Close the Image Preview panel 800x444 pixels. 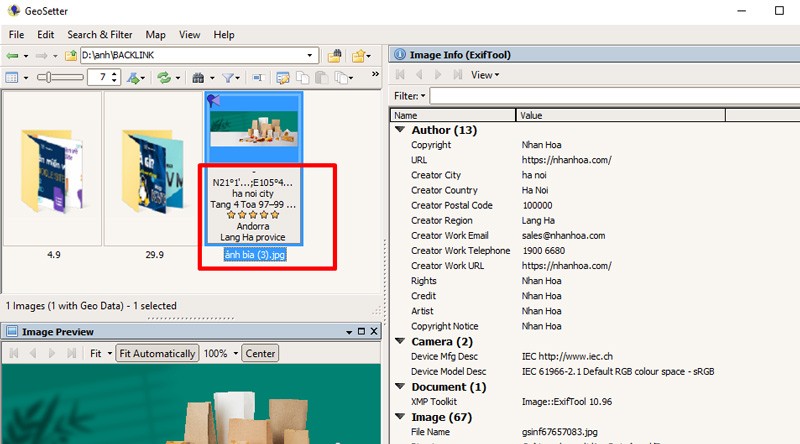(376, 331)
